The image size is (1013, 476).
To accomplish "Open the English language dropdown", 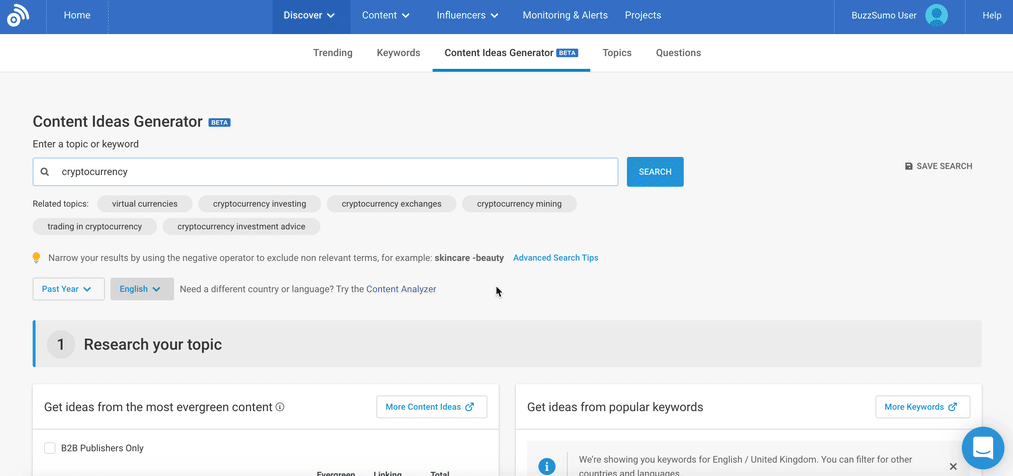I will [x=141, y=289].
